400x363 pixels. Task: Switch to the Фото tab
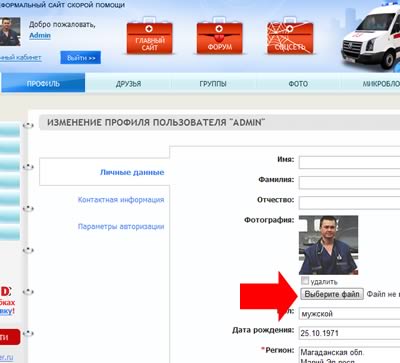tap(298, 83)
